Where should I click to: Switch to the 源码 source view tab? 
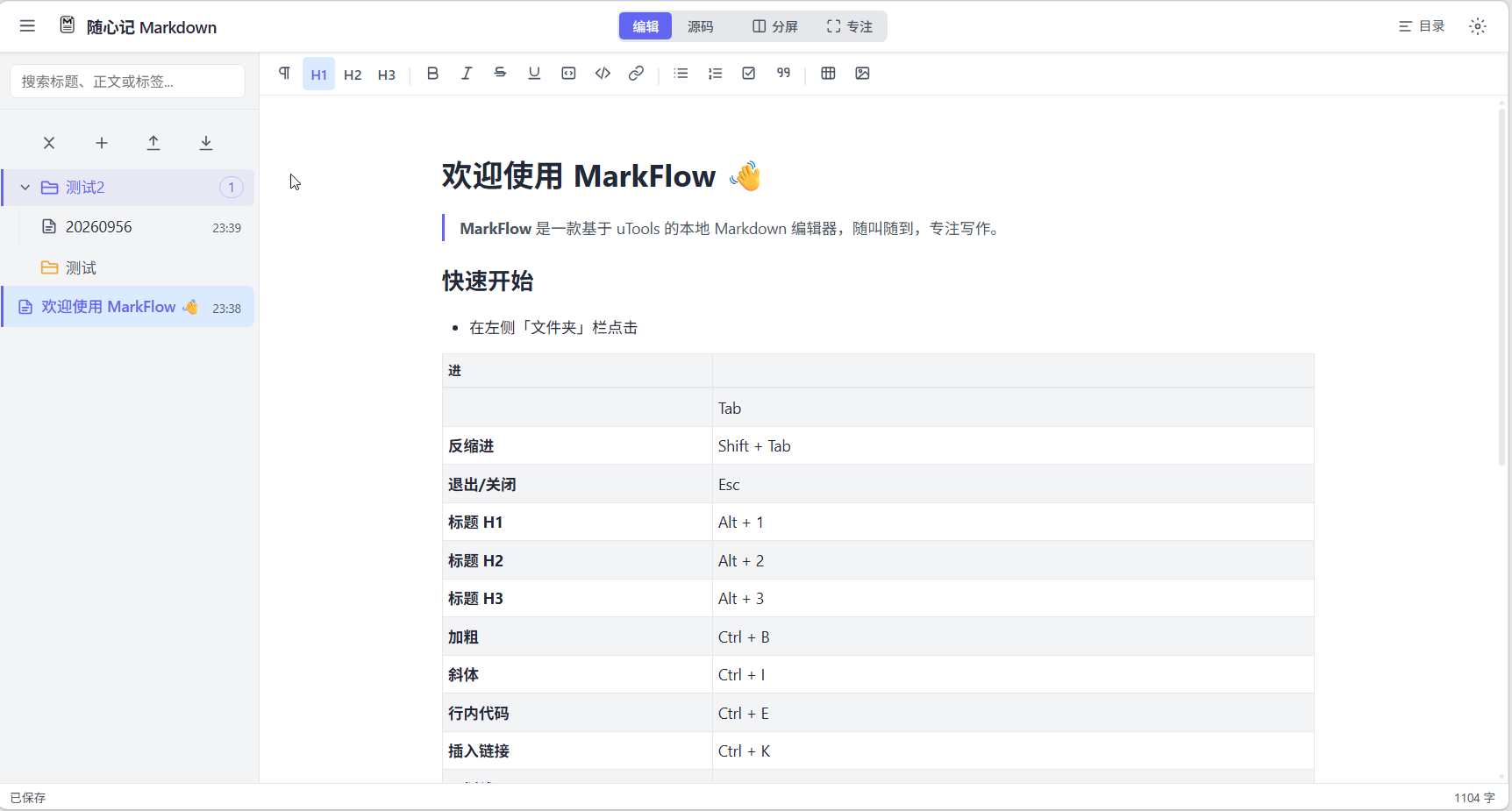coord(700,26)
